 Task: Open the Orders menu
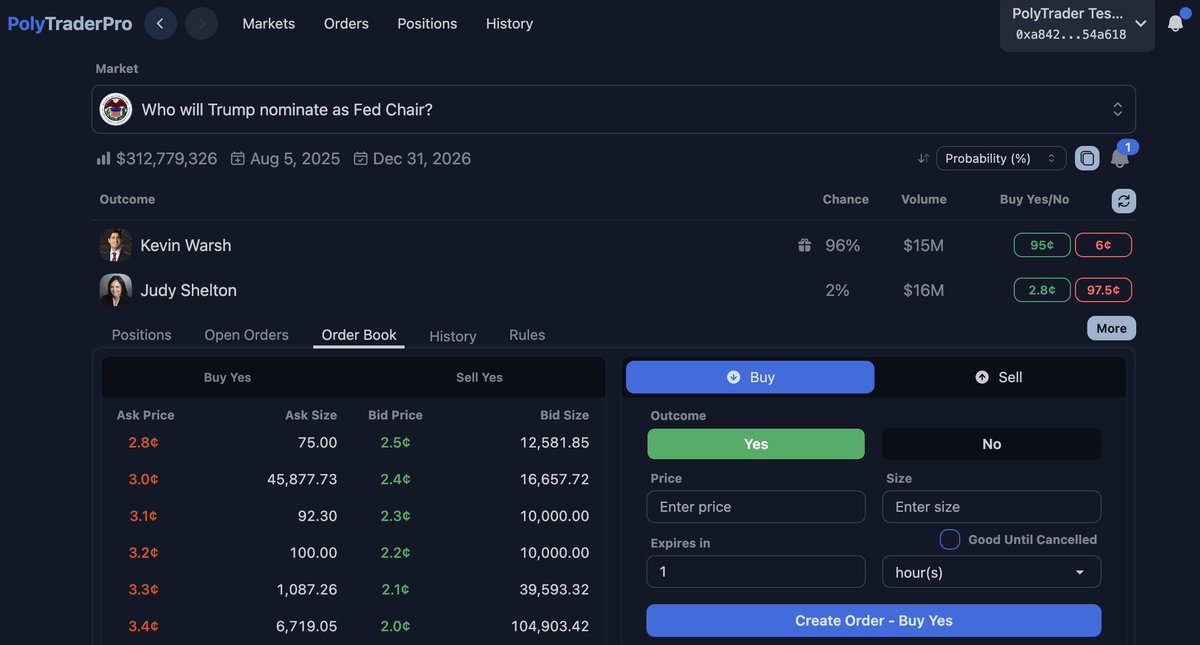click(x=346, y=23)
